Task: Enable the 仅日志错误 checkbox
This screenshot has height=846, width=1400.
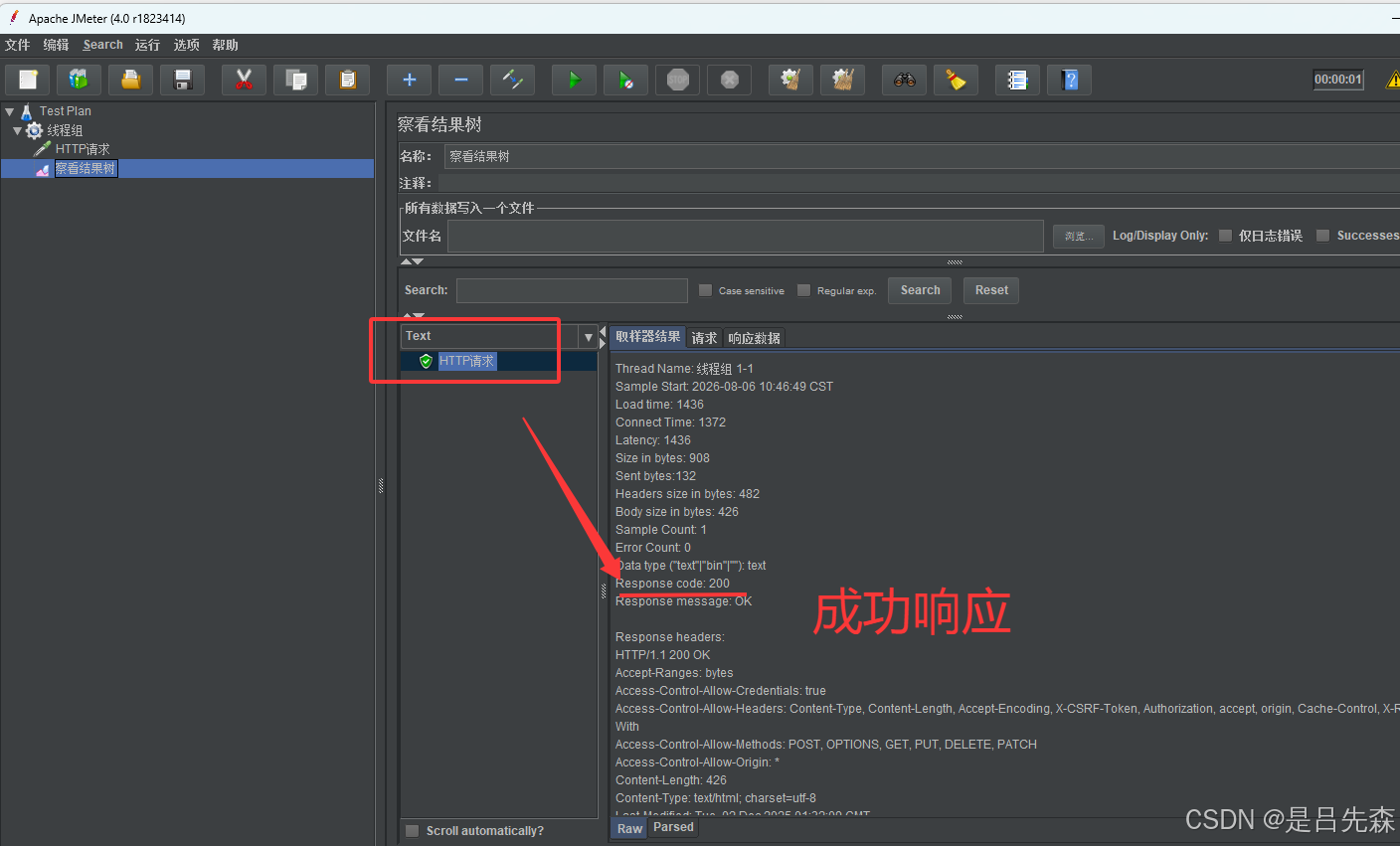Action: [x=1225, y=236]
